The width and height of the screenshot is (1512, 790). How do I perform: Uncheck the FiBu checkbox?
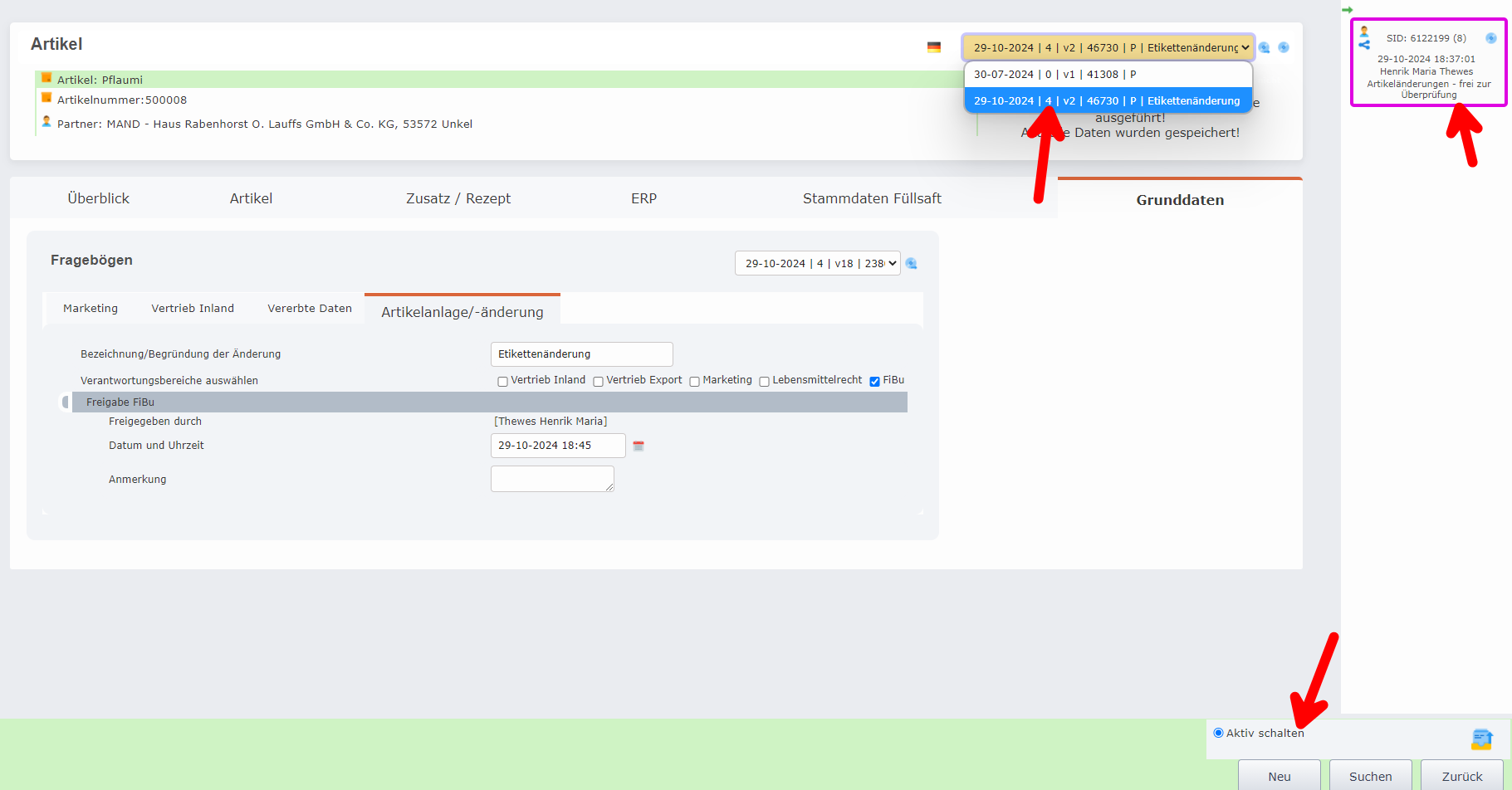click(x=875, y=381)
